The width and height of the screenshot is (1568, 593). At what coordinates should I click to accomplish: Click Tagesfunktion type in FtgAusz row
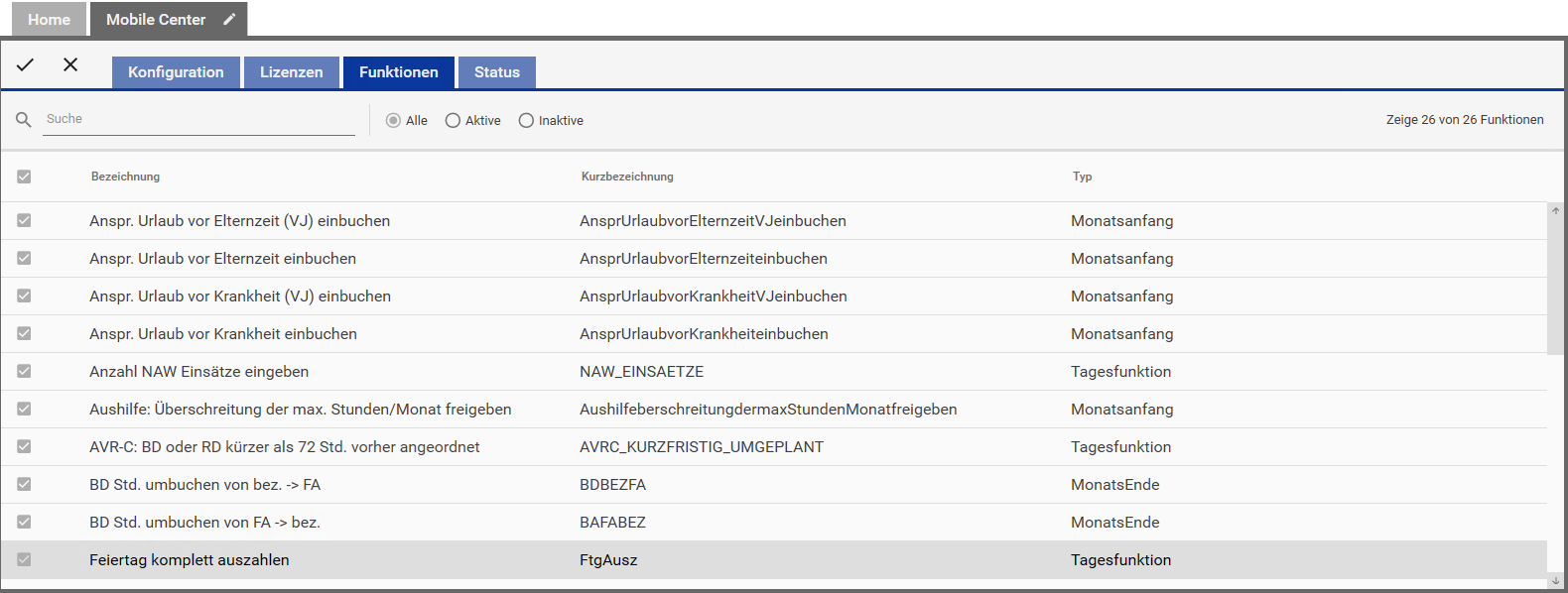[1120, 560]
